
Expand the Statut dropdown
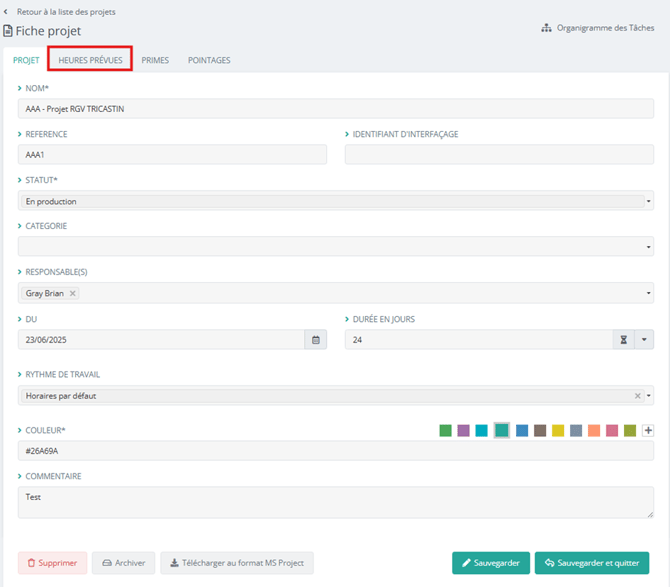pos(648,202)
